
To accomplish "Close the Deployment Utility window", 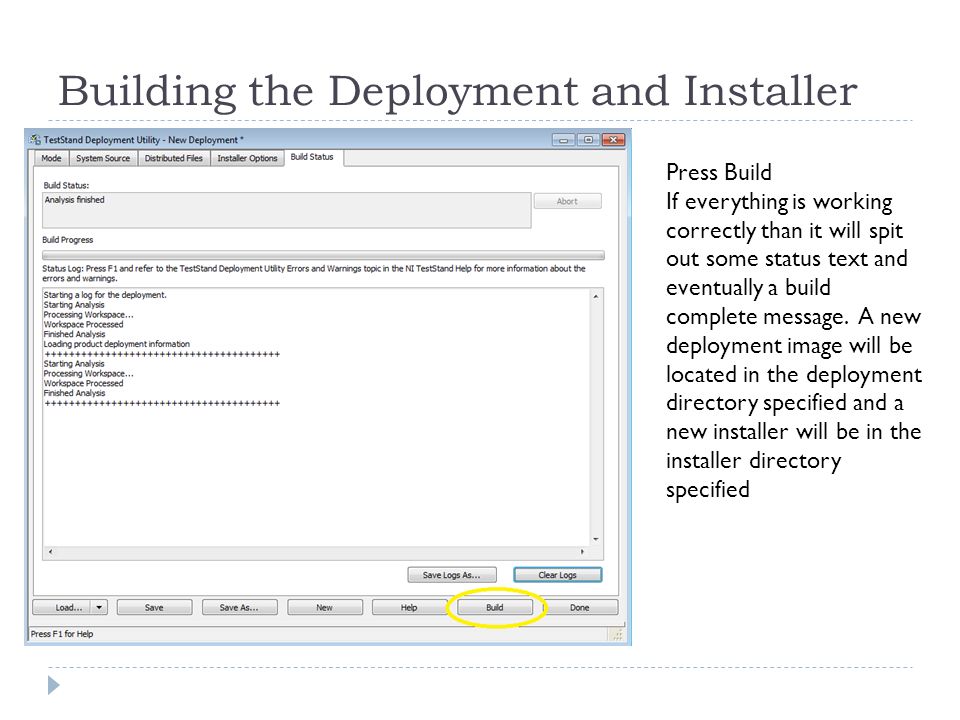I will 613,140.
